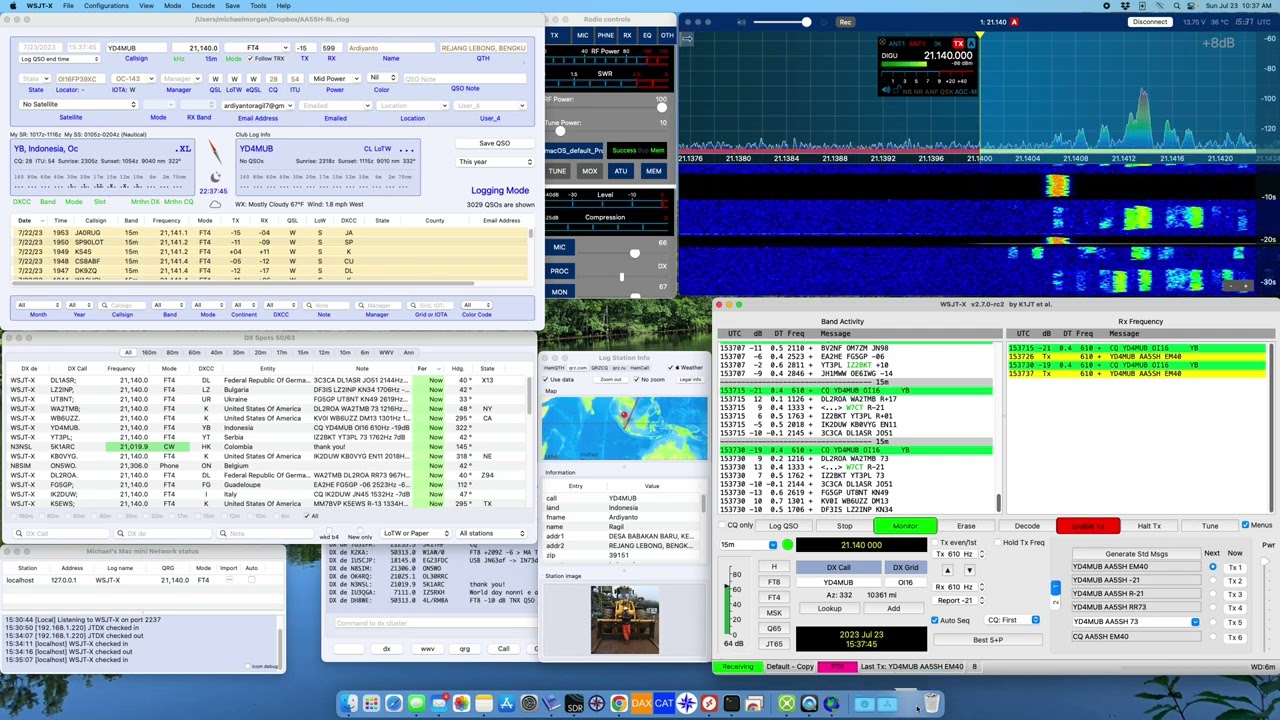The height and width of the screenshot is (720, 1280).
Task: Open the App Store from the Dock
Action: pyautogui.click(x=506, y=704)
